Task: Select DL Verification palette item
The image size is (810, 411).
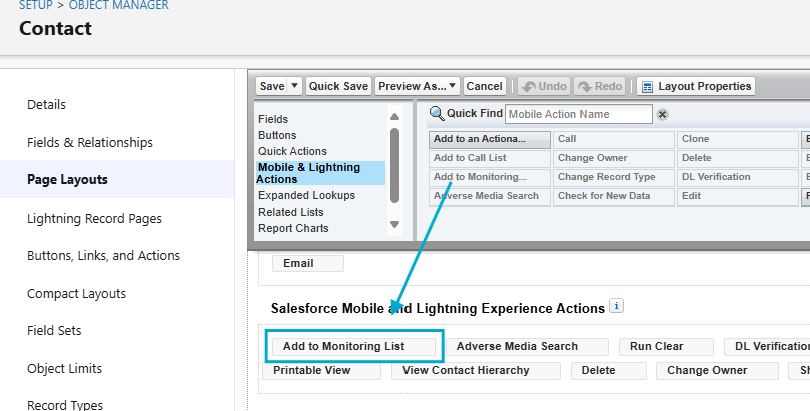Action: pos(738,178)
